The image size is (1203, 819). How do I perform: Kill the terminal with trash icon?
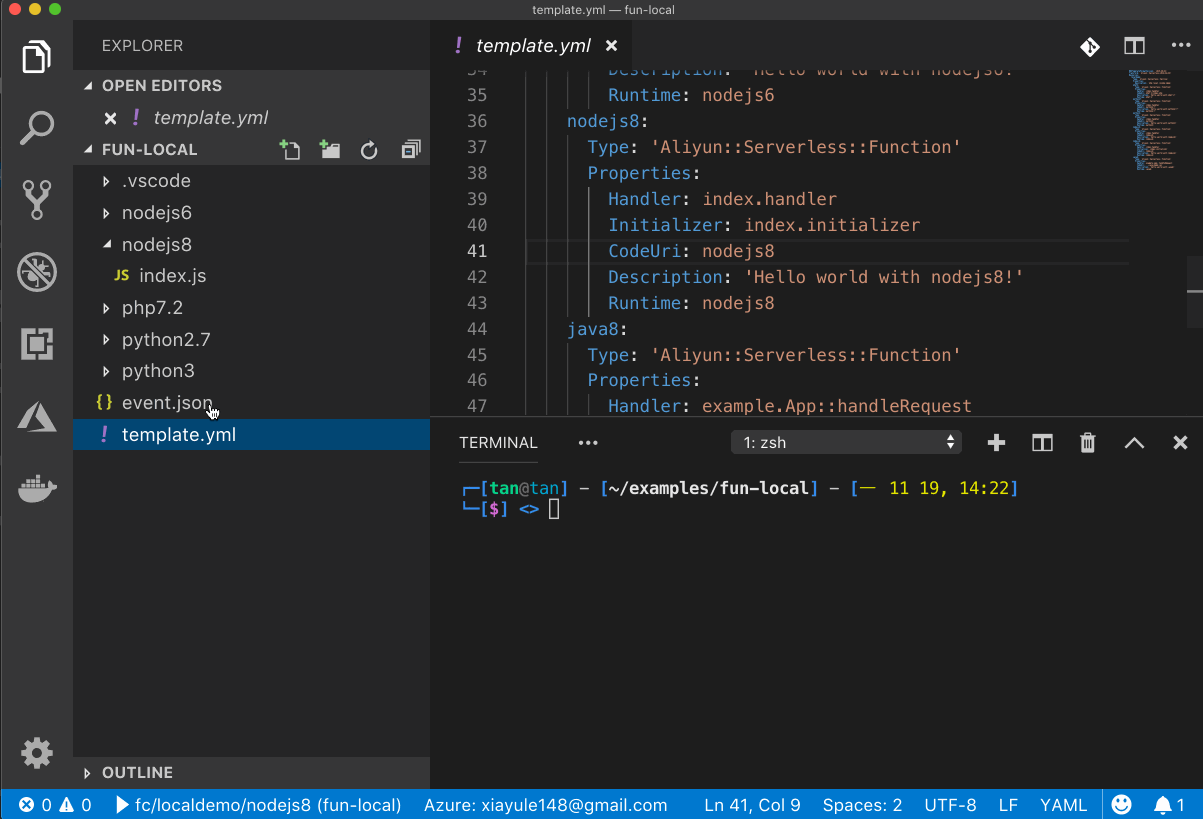(1088, 443)
